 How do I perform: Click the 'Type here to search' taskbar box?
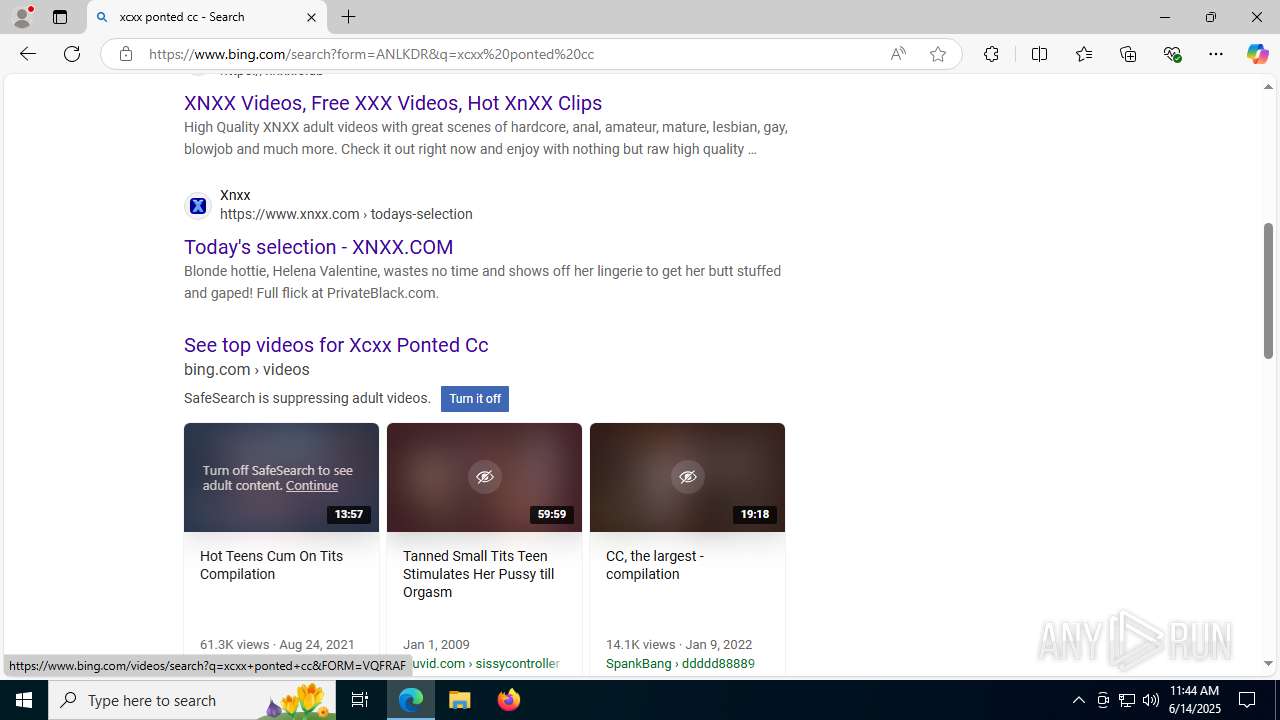191,700
